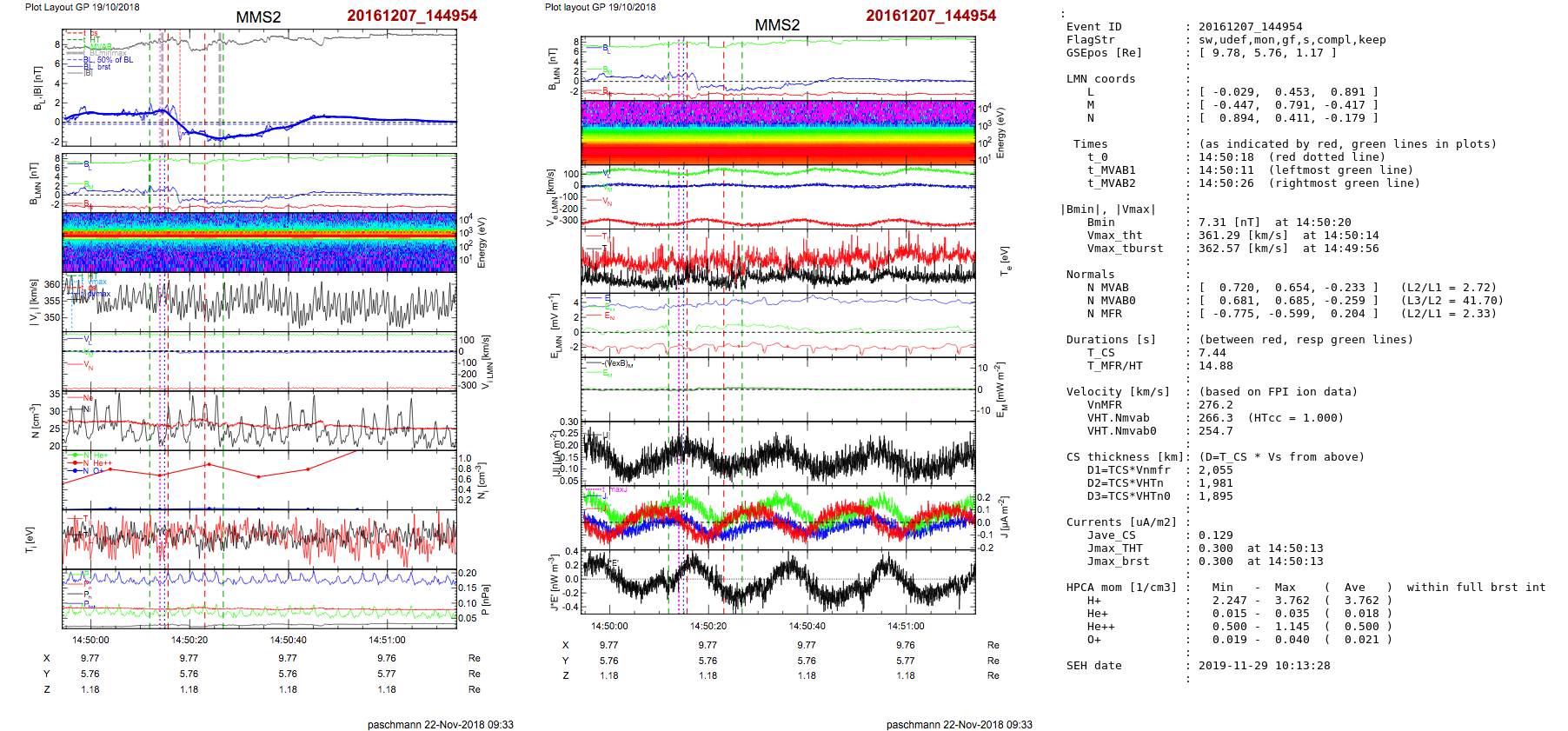Click the 14:50:20 time label under left plot
1568x731 pixels.
189,640
